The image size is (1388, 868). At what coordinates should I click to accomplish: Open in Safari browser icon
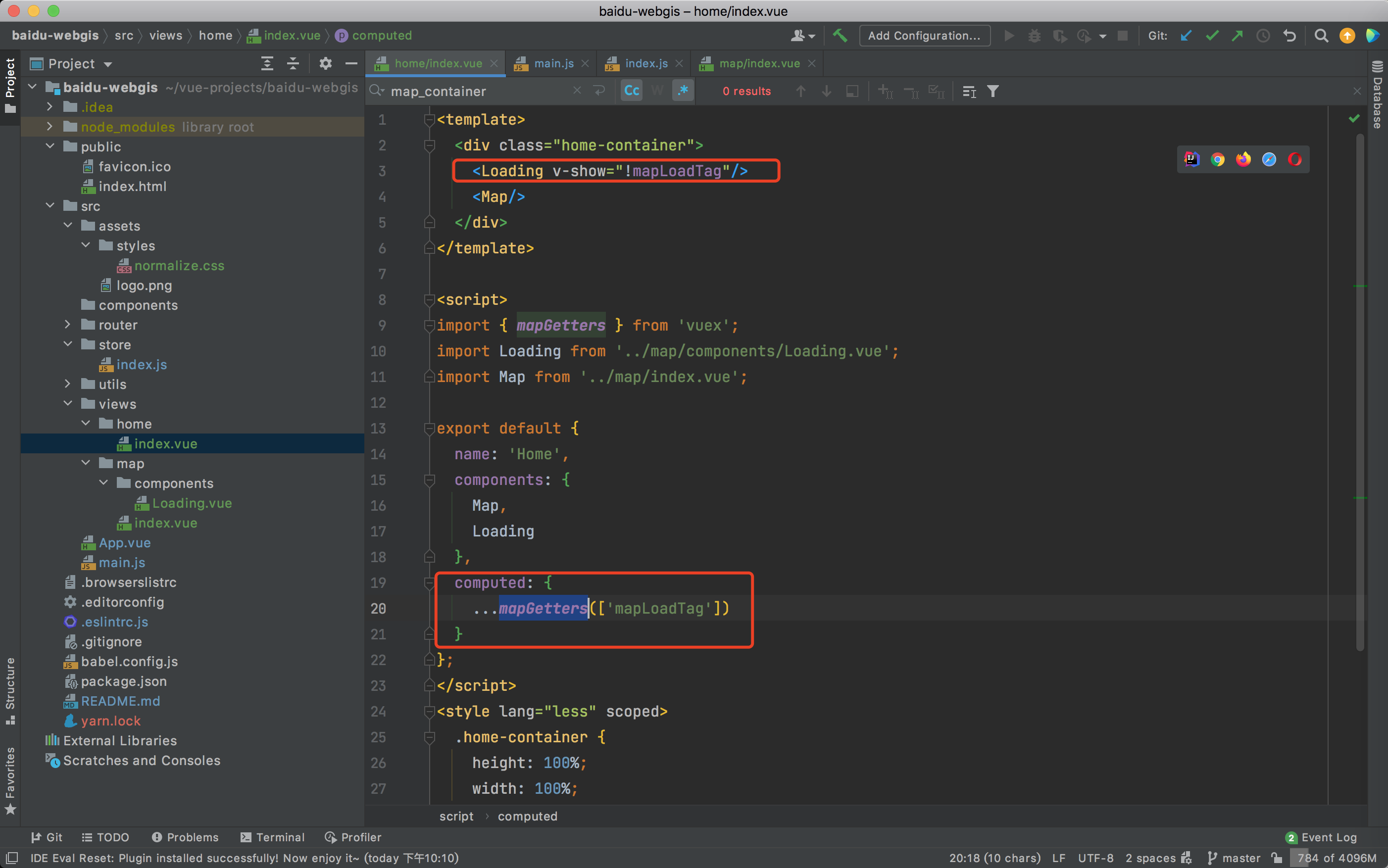tap(1269, 159)
